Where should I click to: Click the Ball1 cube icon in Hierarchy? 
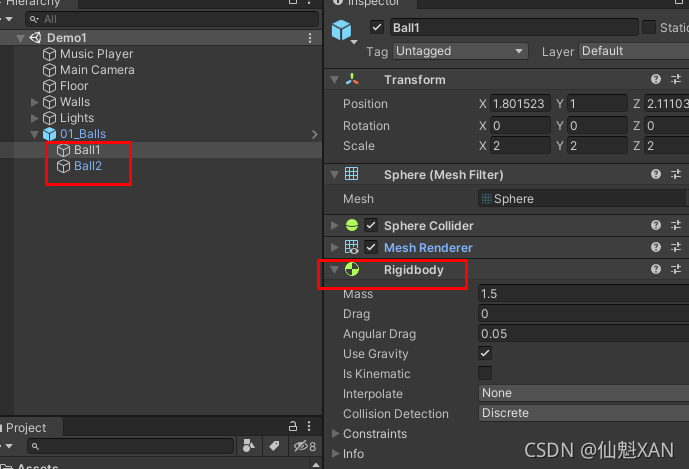63,150
